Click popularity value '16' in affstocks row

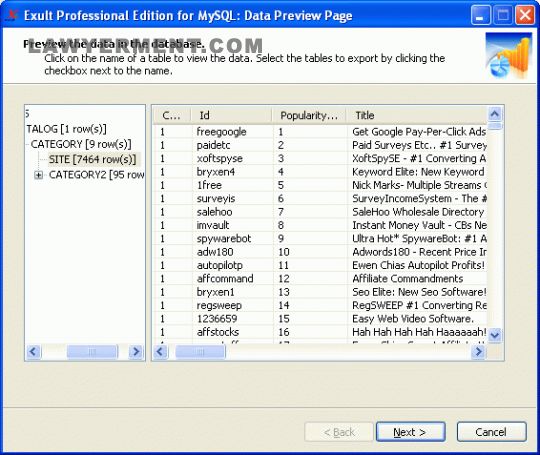tap(284, 332)
